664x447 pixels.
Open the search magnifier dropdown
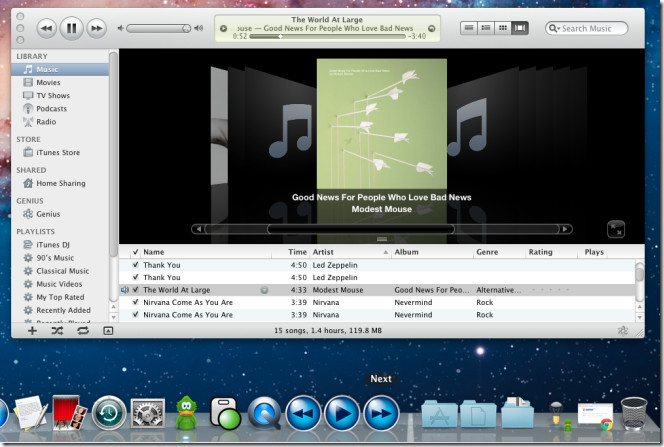point(554,28)
